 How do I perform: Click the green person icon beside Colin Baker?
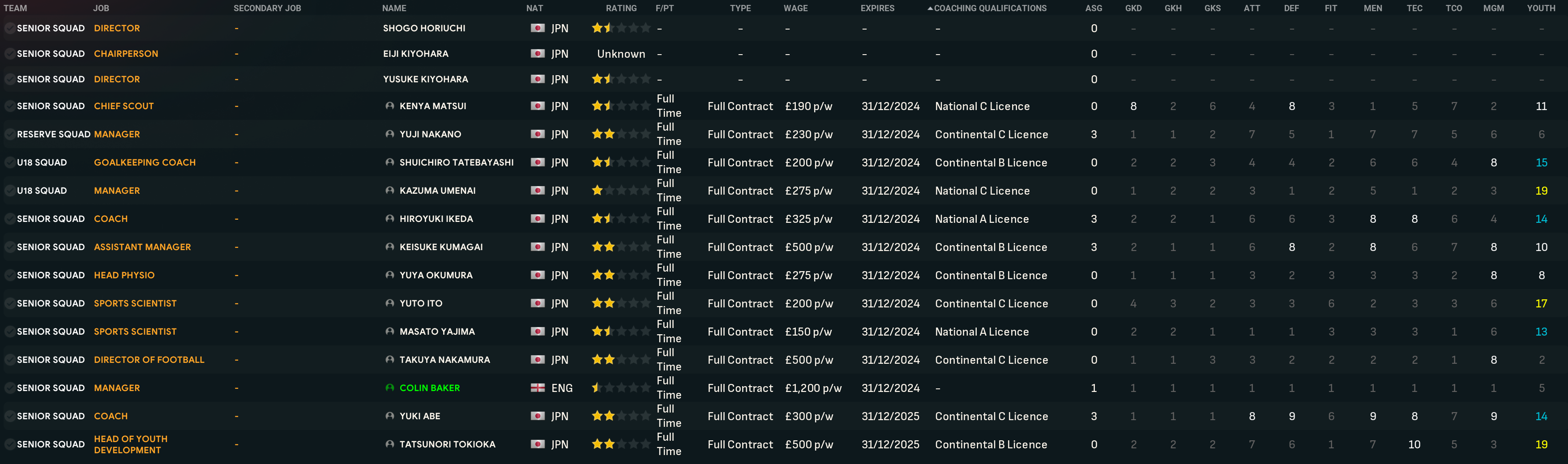(x=389, y=388)
